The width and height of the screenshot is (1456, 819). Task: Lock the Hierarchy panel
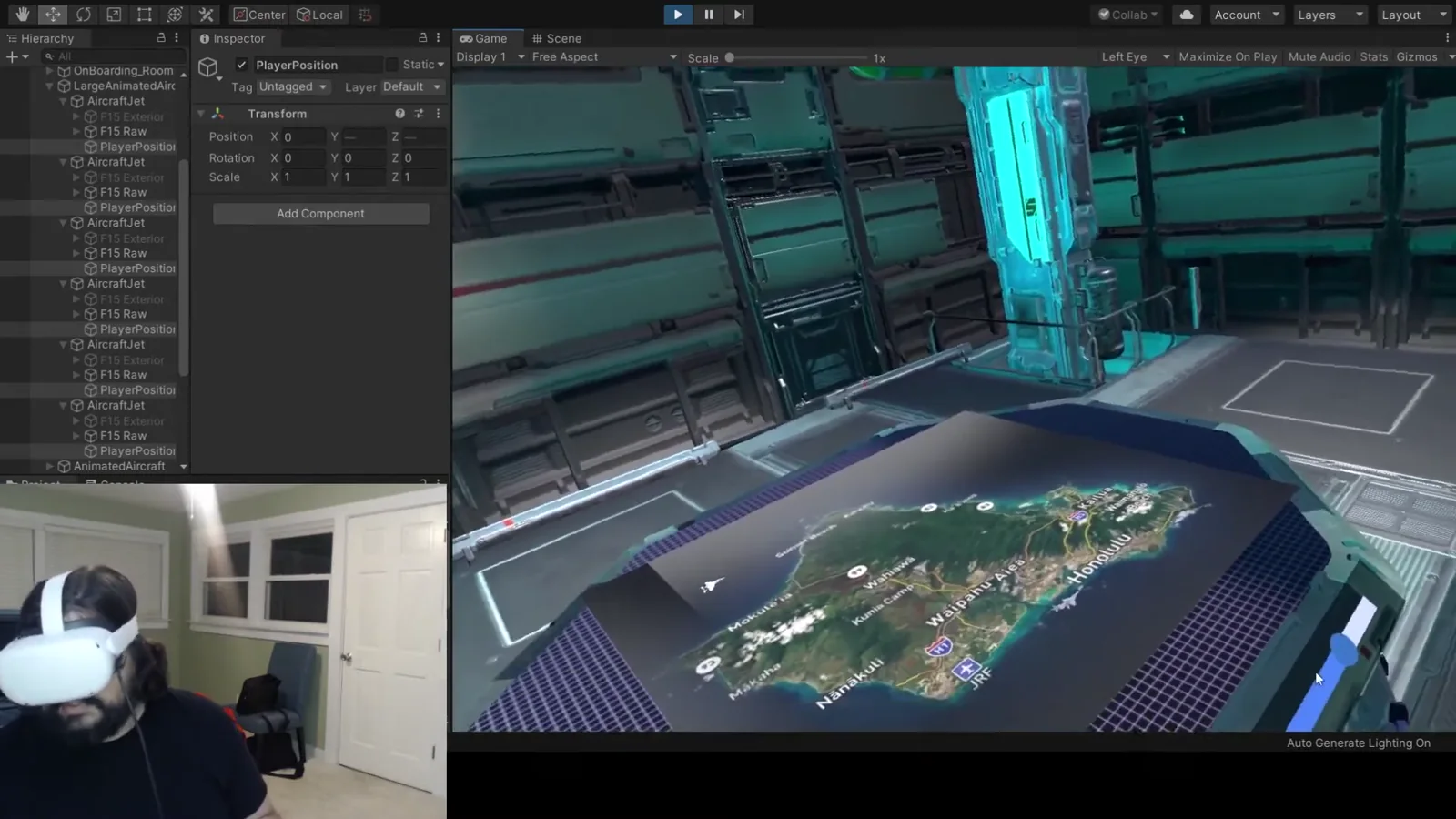(x=161, y=38)
